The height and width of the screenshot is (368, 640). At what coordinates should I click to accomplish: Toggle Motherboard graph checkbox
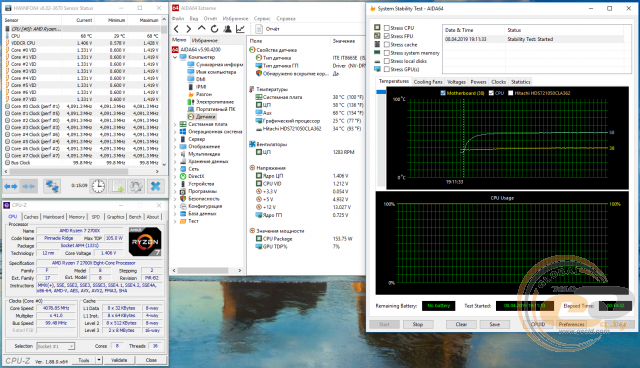pyautogui.click(x=443, y=93)
